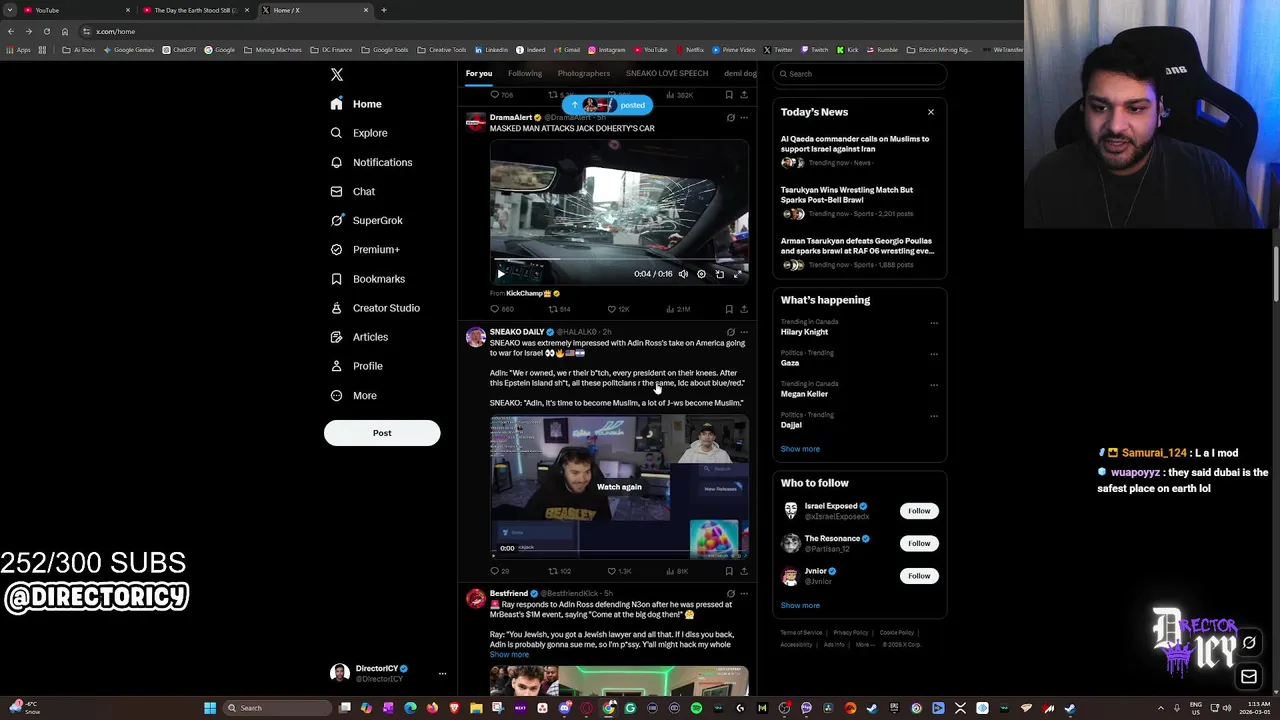Share the DramaAlert post
1280x720 pixels.
tap(743, 309)
